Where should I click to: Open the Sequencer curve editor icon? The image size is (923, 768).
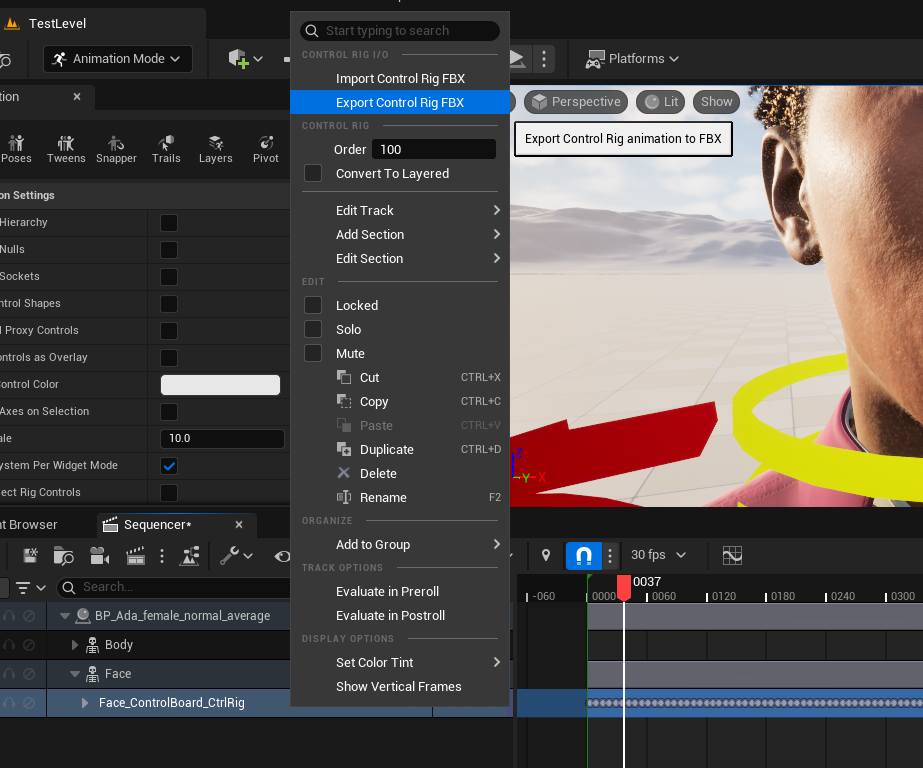pos(732,555)
